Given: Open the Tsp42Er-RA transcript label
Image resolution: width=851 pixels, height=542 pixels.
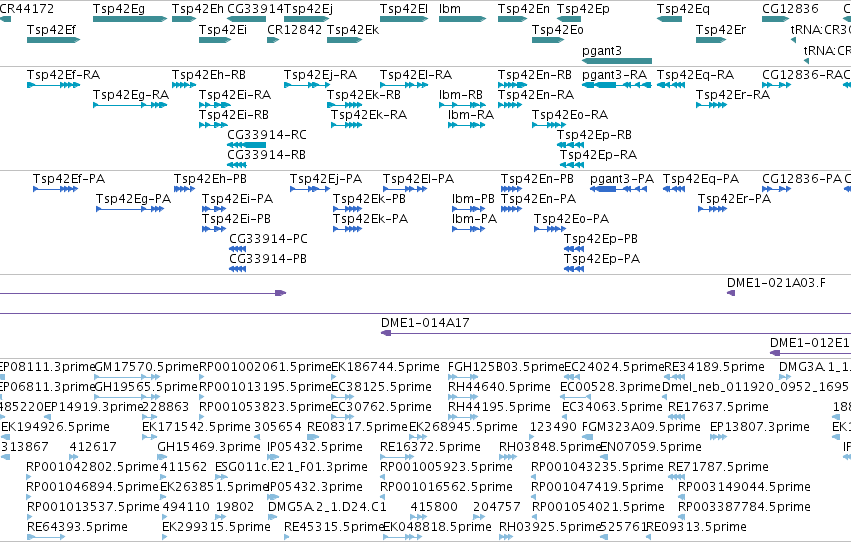Looking at the screenshot, I should tap(733, 94).
